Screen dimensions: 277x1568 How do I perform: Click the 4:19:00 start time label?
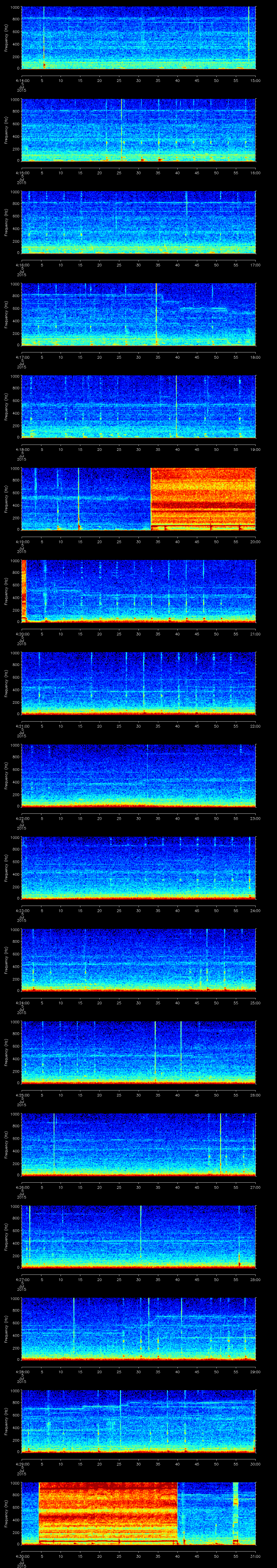point(22,542)
